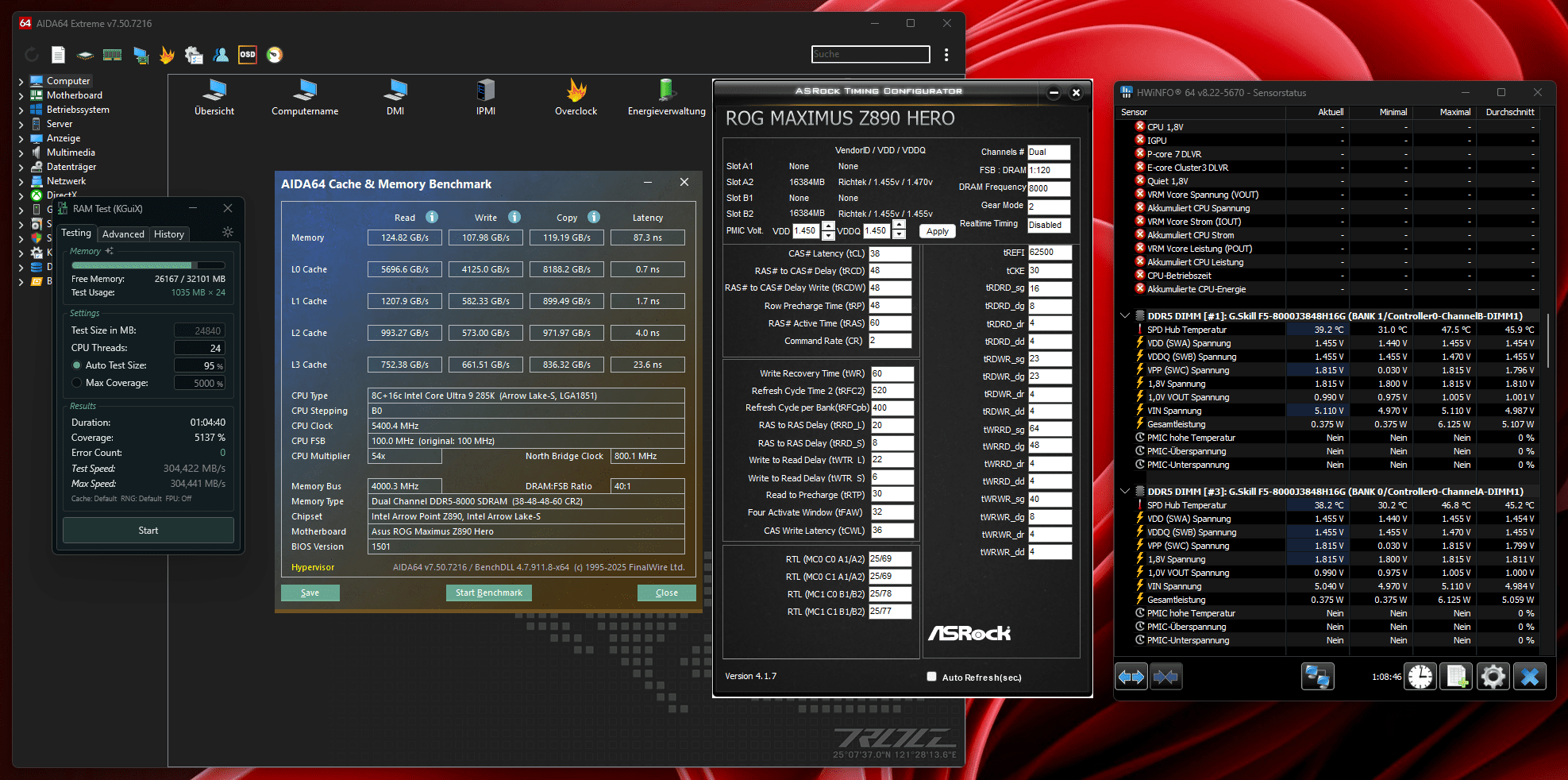
Task: Expand the Computer tree node
Action: click(21, 81)
